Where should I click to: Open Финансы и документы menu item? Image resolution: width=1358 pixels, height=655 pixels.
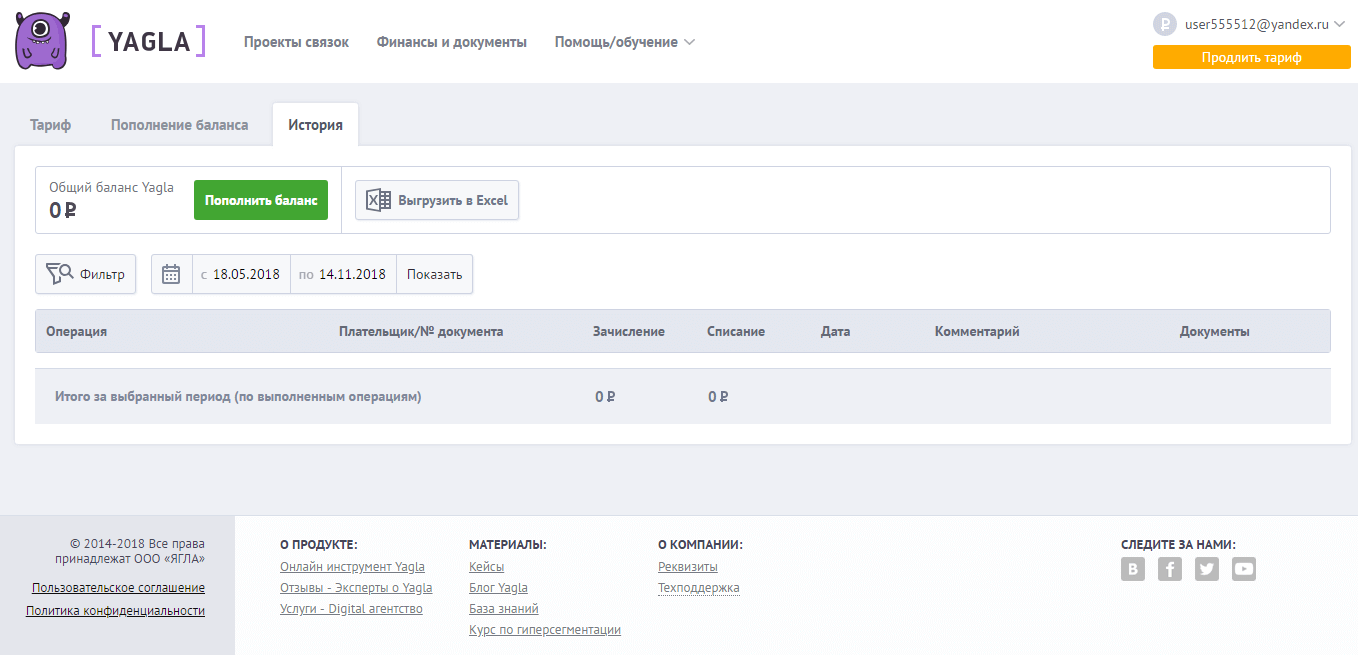[451, 42]
